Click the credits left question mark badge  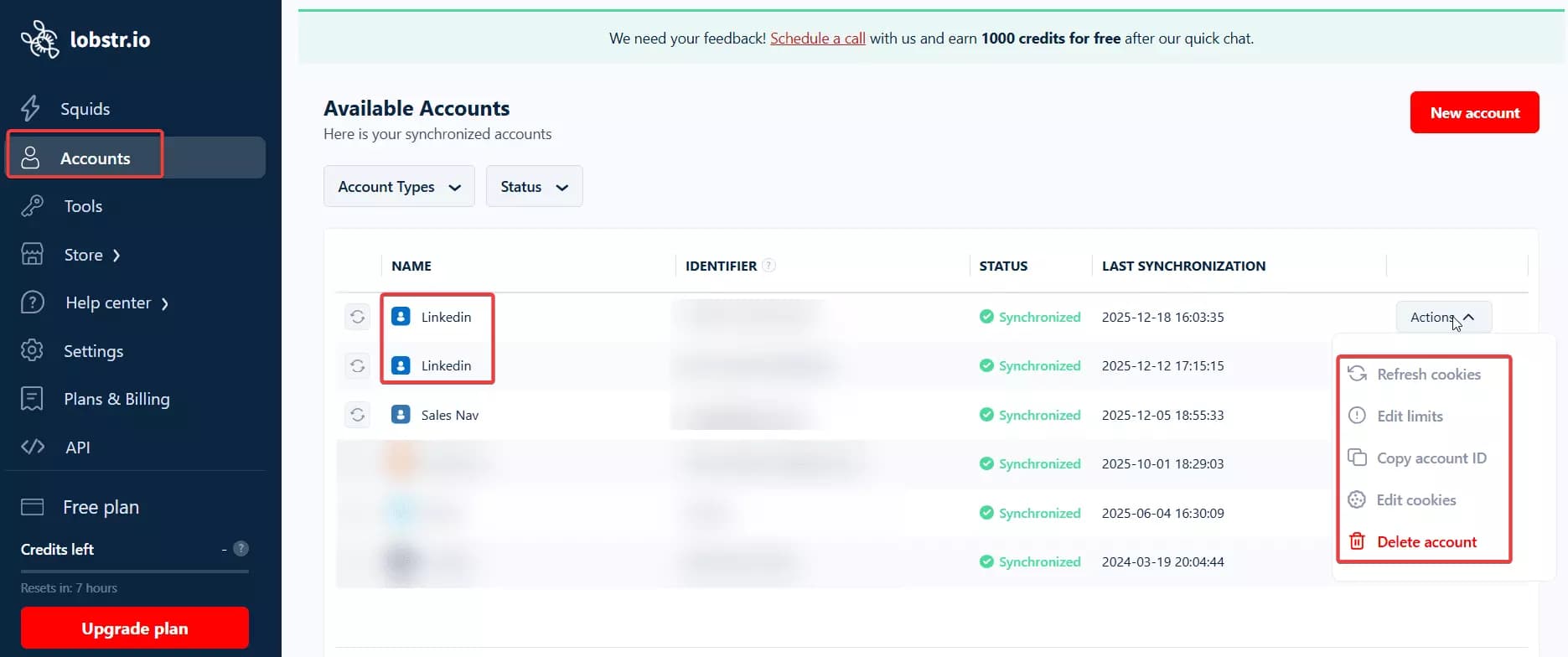pyautogui.click(x=241, y=548)
